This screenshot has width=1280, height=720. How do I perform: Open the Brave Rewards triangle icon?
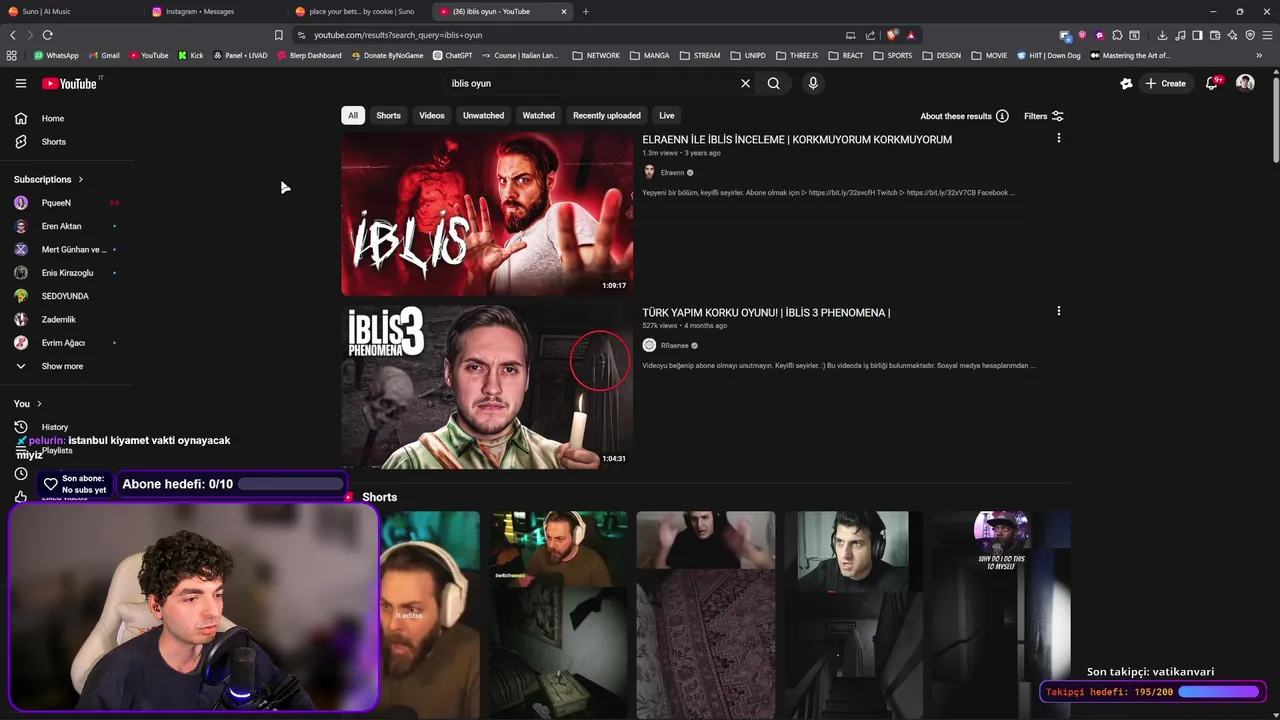pos(911,35)
